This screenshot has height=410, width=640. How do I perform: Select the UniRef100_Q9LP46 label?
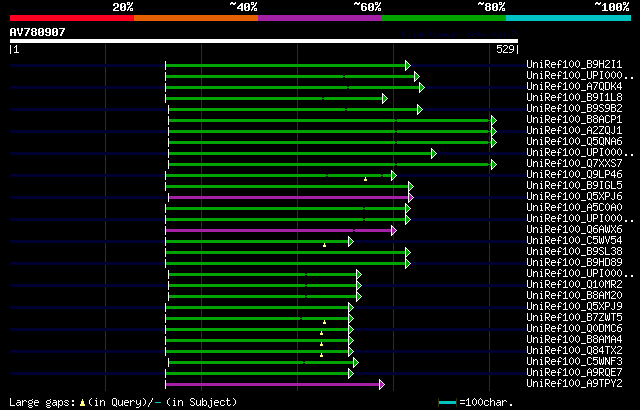coord(574,175)
